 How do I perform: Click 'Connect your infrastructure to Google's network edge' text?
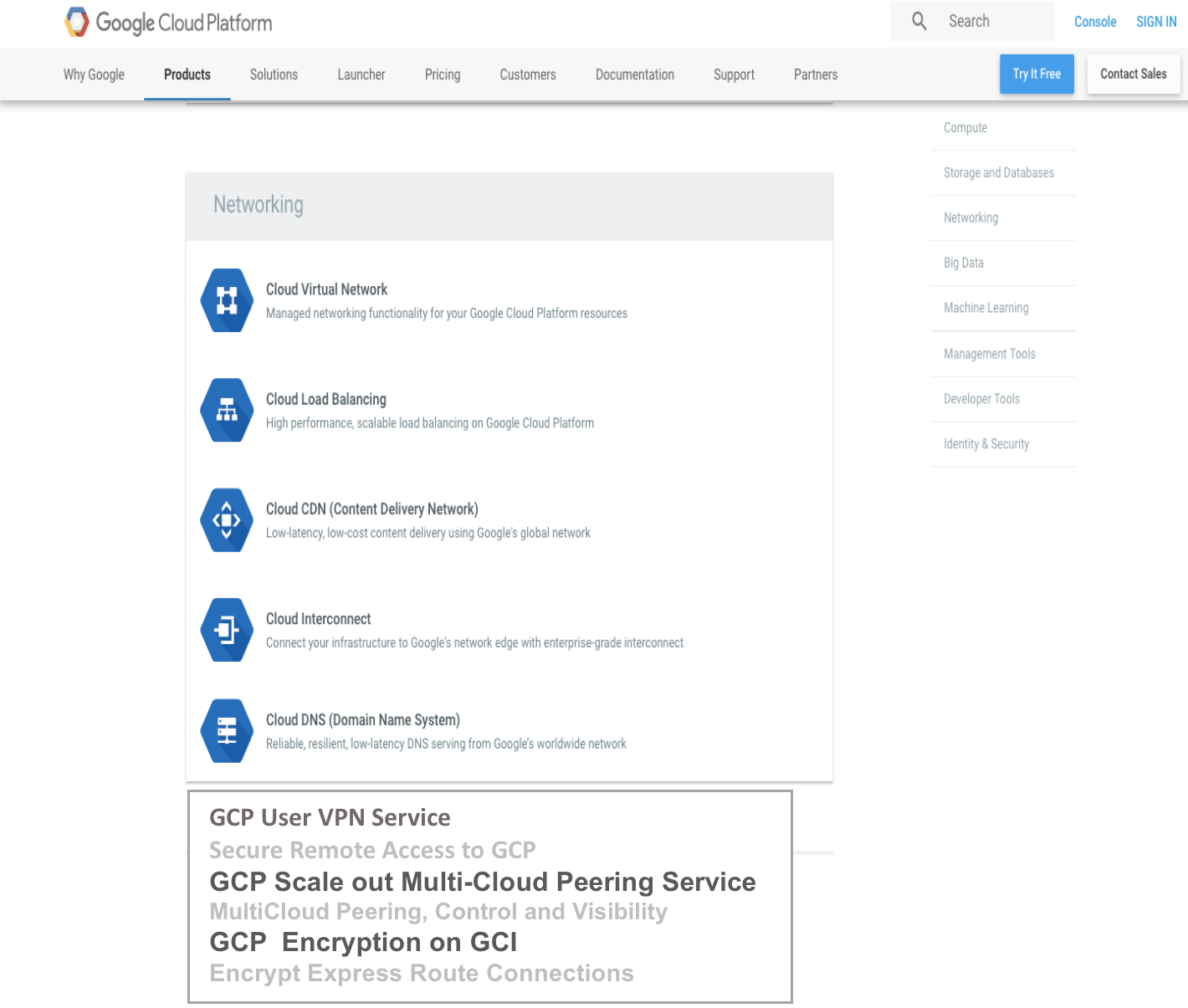(474, 642)
